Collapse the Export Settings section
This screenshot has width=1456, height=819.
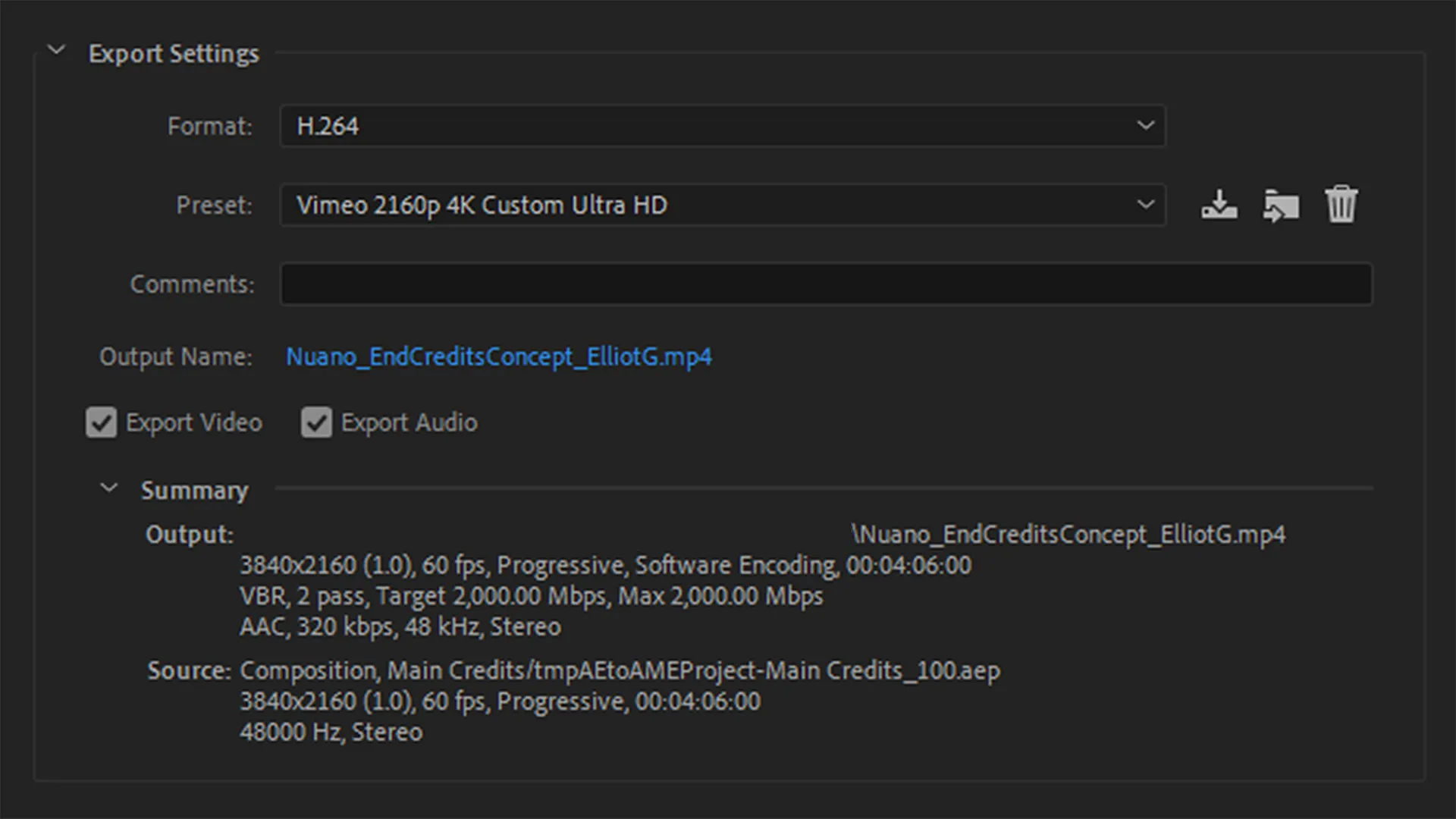pyautogui.click(x=56, y=51)
